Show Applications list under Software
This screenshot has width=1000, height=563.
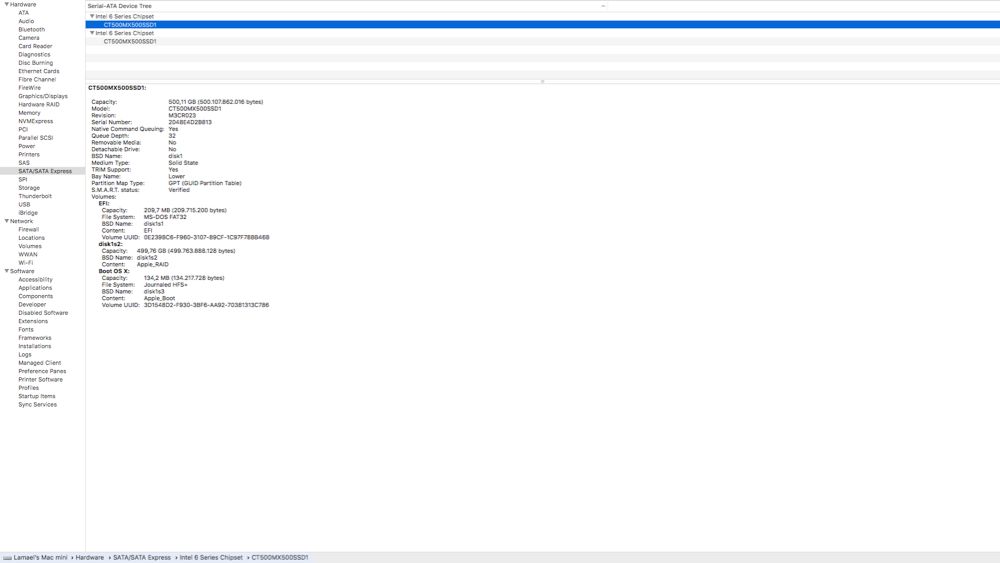coord(35,288)
